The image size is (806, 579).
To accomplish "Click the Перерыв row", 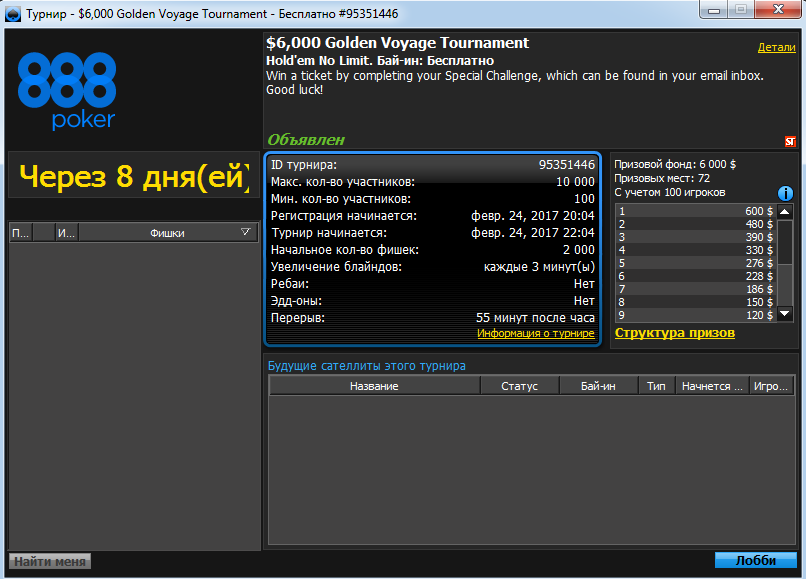I will point(432,317).
